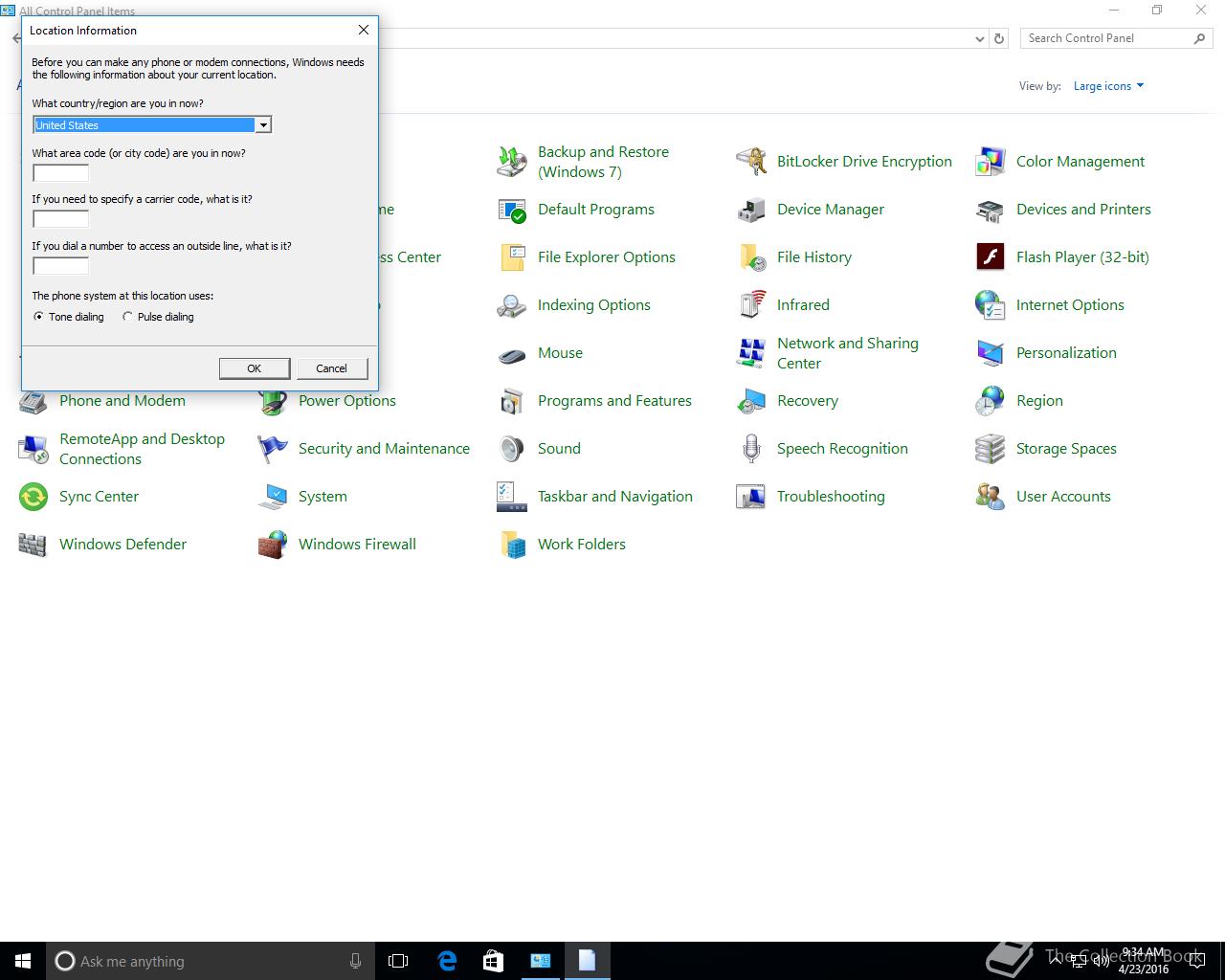Open Default Programs icon
This screenshot has width=1225, height=980.
pos(512,210)
